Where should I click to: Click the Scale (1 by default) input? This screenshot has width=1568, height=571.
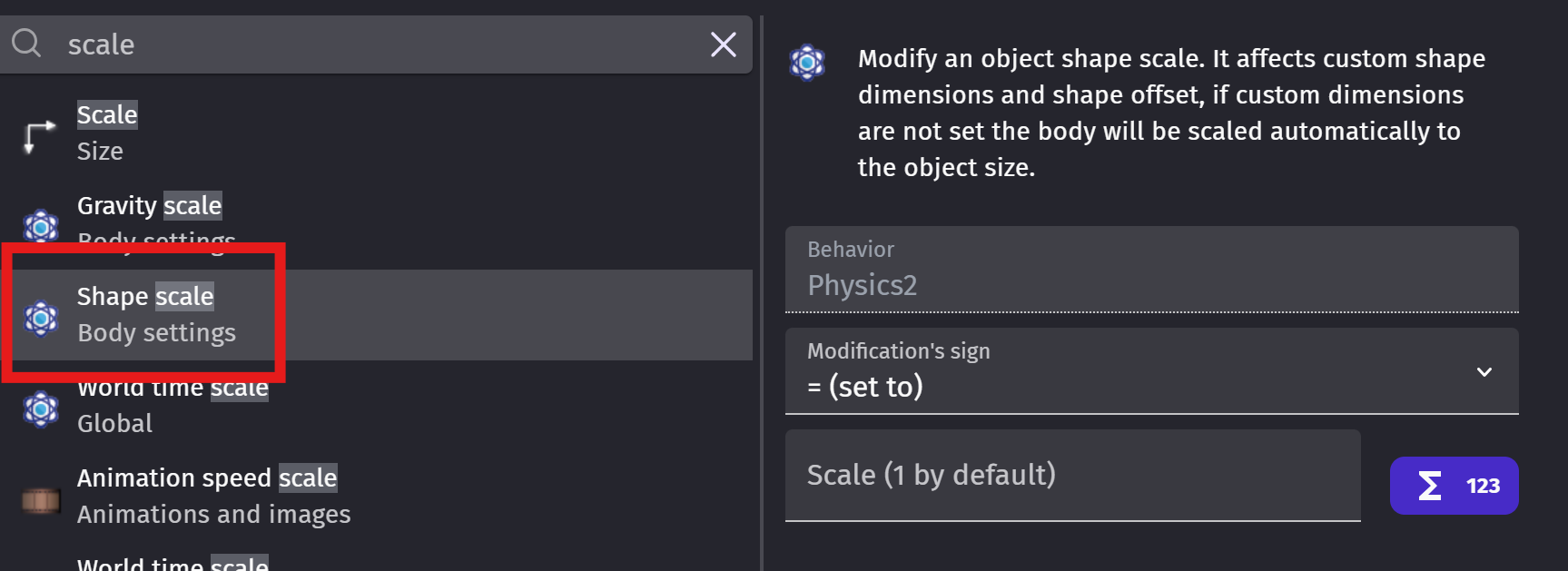(1071, 476)
